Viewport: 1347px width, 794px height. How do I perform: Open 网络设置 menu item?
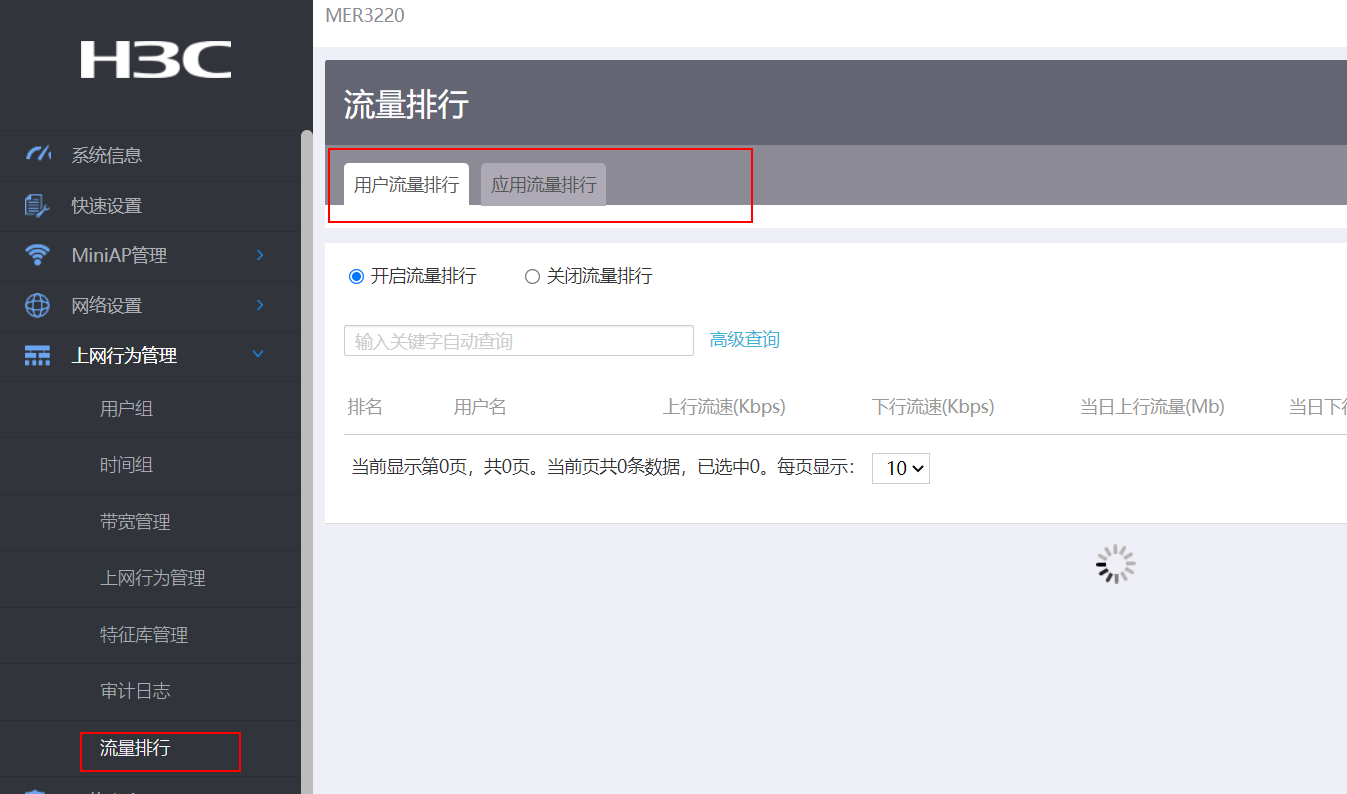point(150,306)
